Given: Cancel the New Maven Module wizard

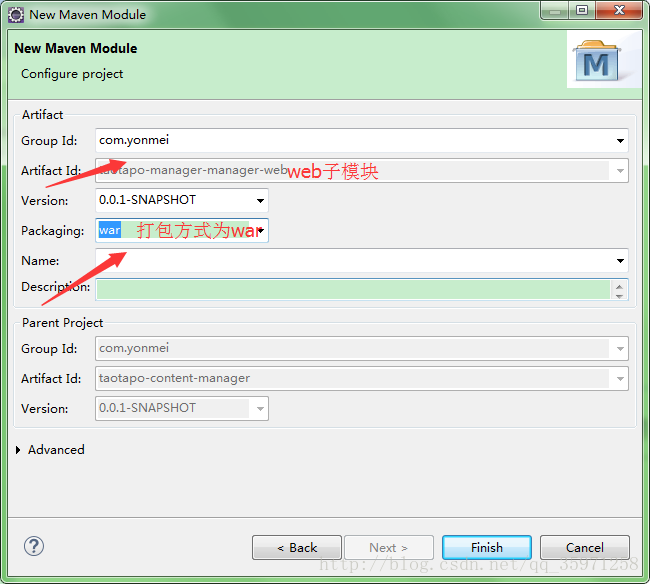Looking at the screenshot, I should click(585, 548).
